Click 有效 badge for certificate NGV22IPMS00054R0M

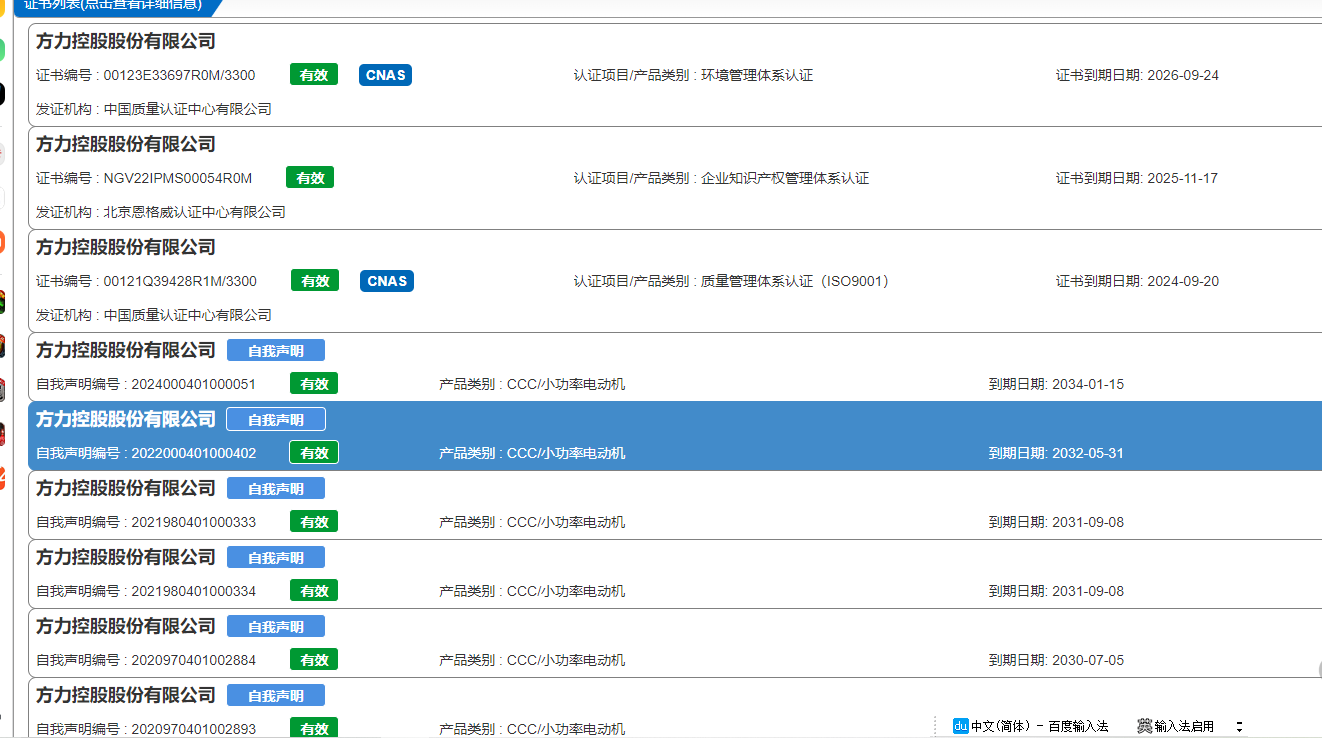click(x=310, y=178)
